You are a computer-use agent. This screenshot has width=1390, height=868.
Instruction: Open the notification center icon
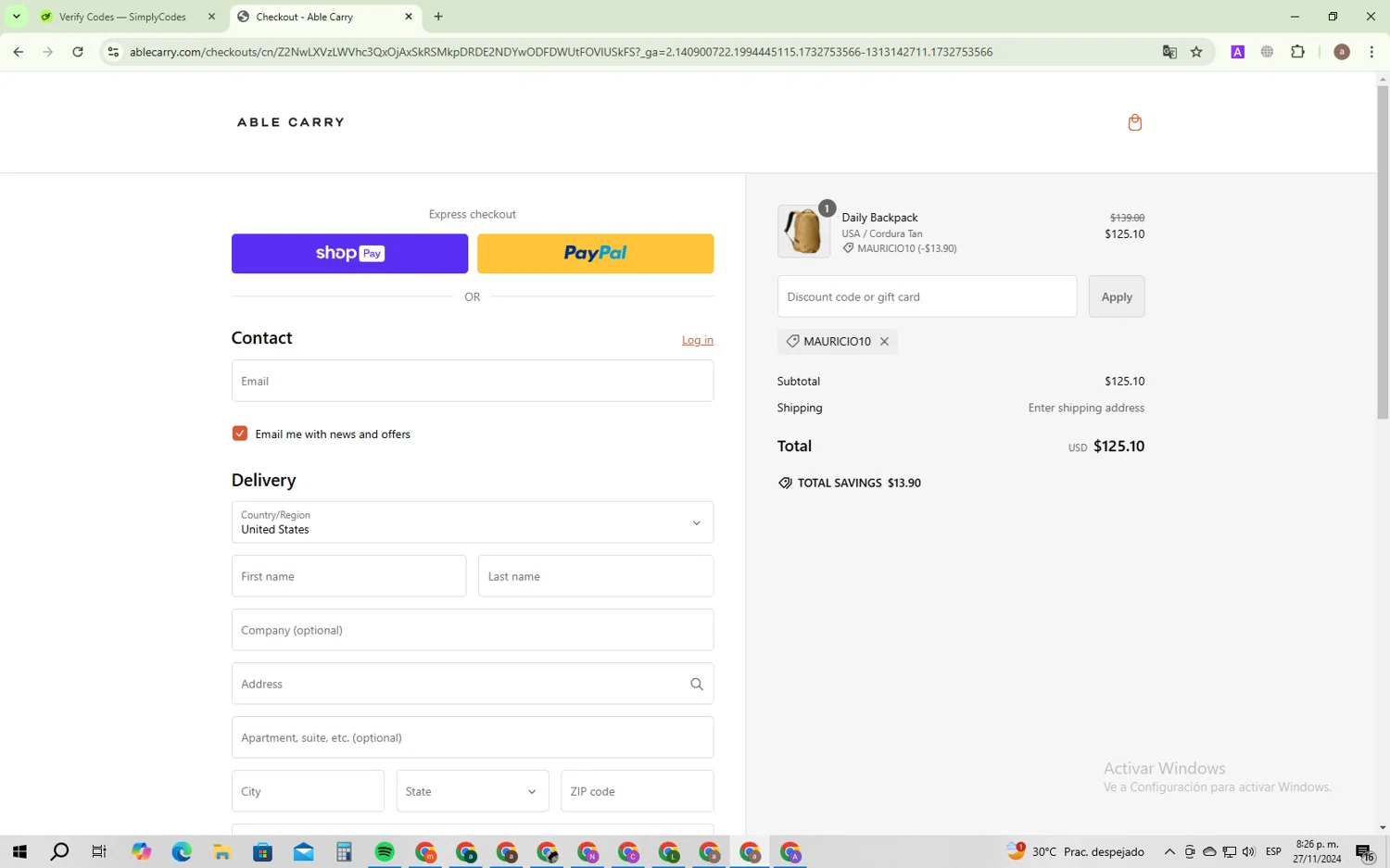click(1365, 853)
